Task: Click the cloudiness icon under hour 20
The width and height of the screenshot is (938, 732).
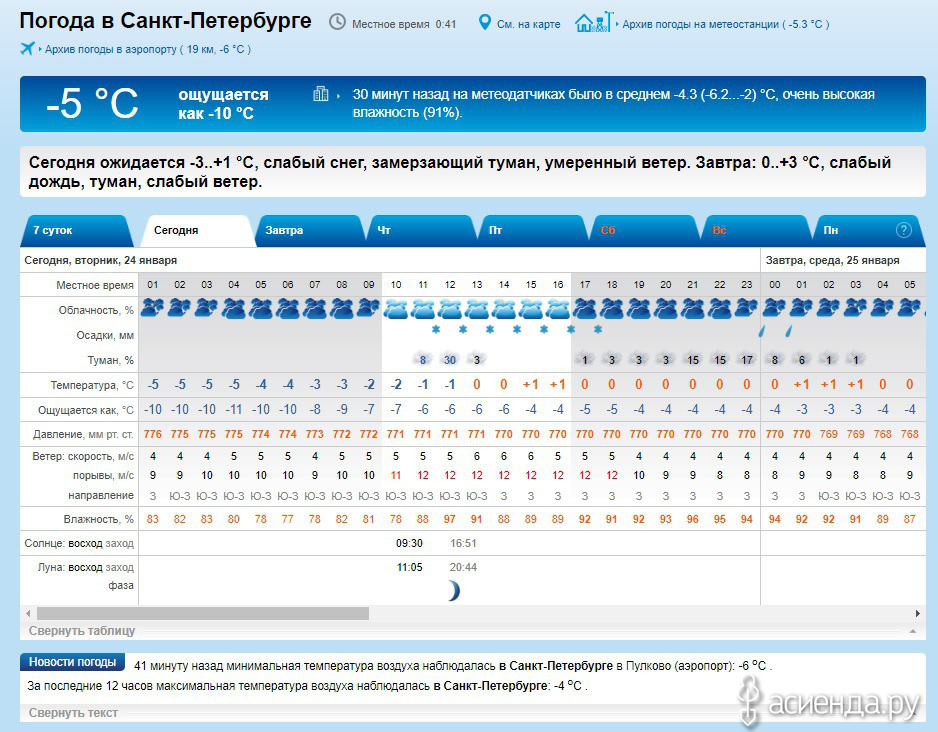Action: point(666,309)
